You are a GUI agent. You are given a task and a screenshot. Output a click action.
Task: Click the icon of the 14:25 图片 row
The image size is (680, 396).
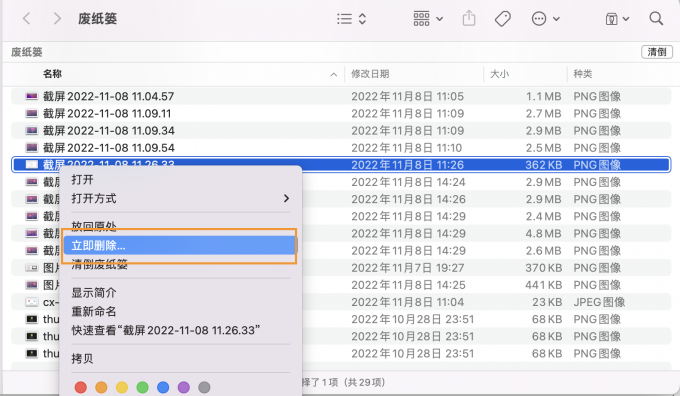[x=32, y=285]
